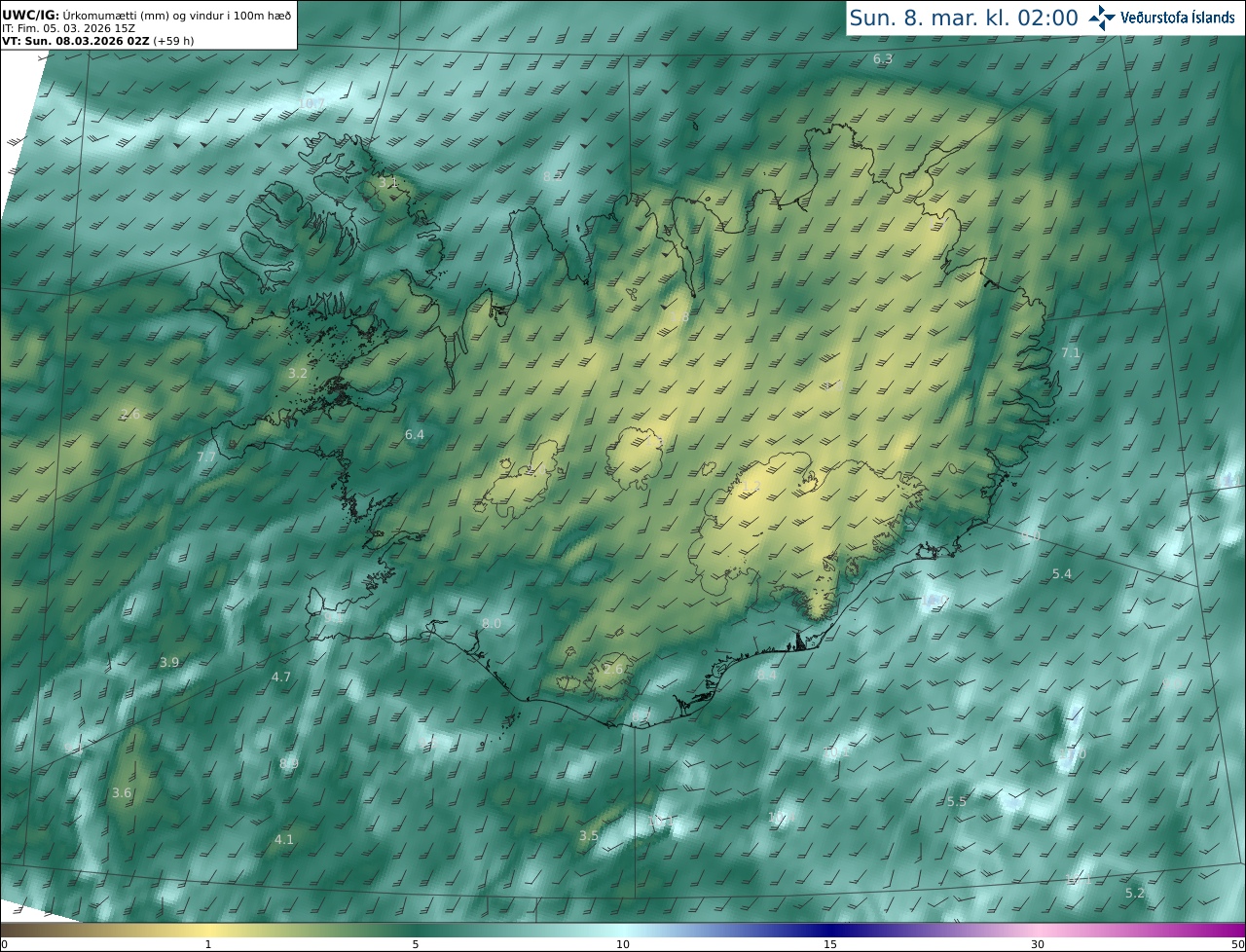
Task: Click the 'IT: Fim. 05. 03. 2026 15Z' line
Action: coord(68,28)
